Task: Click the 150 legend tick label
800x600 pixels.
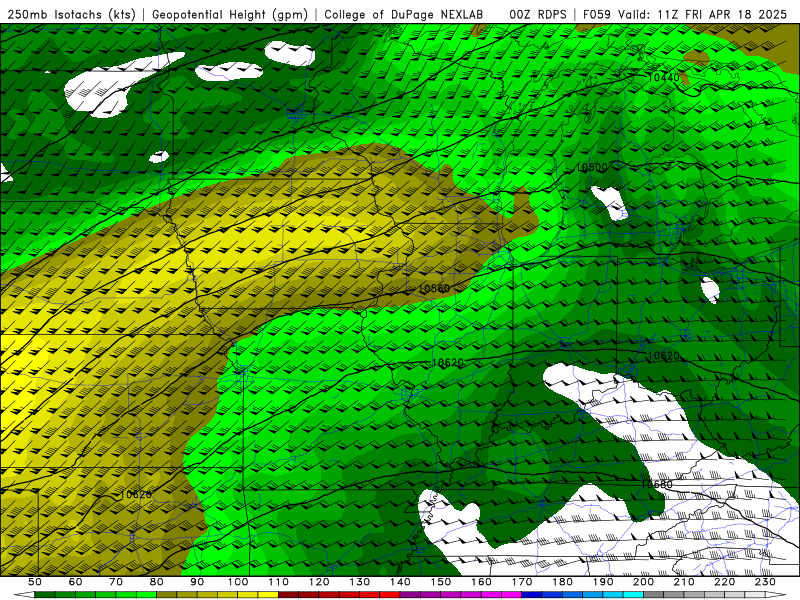Action: 441,582
